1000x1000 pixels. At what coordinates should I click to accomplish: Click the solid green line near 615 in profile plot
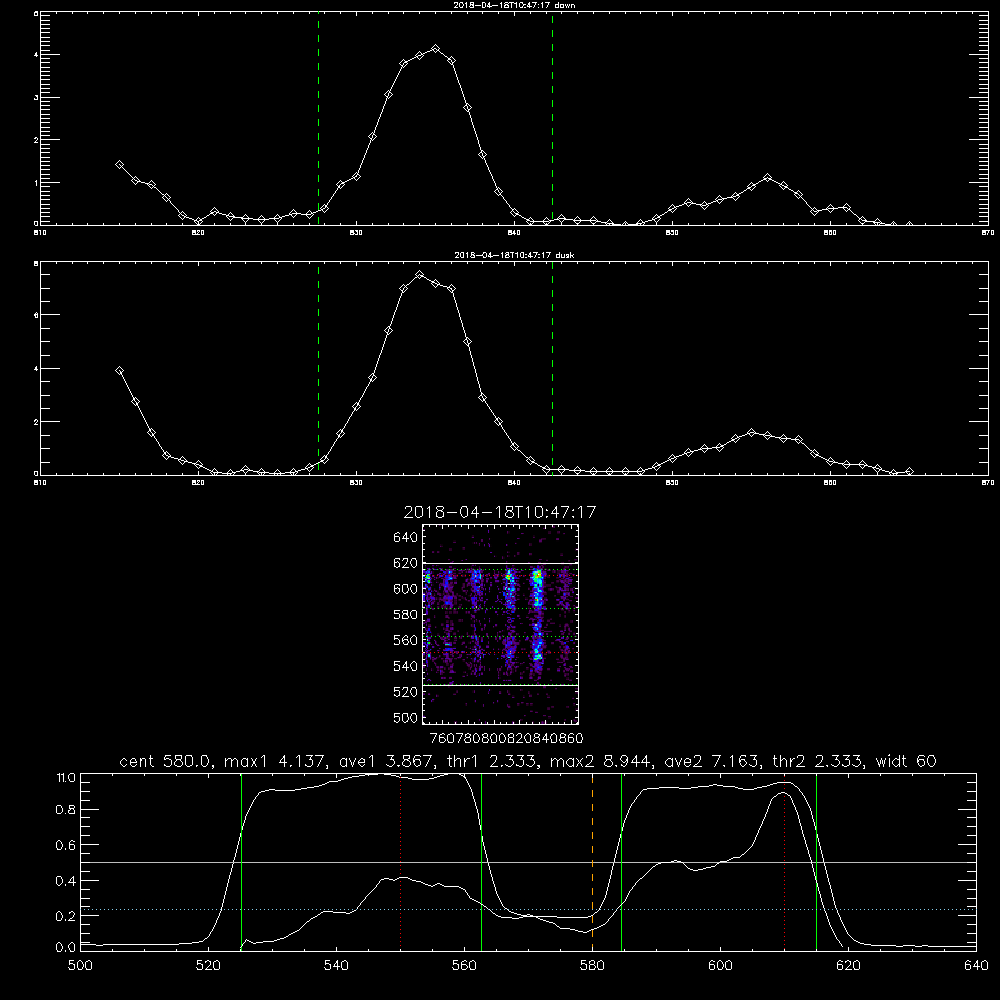pyautogui.click(x=816, y=862)
